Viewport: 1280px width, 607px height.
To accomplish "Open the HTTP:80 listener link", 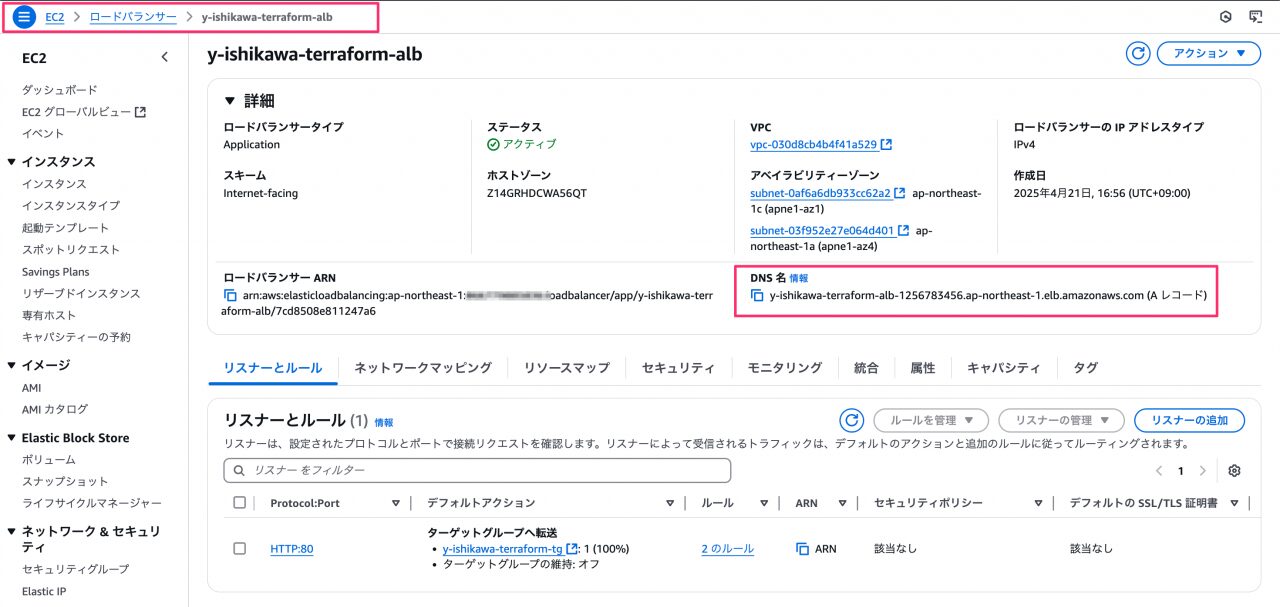I will pos(292,549).
